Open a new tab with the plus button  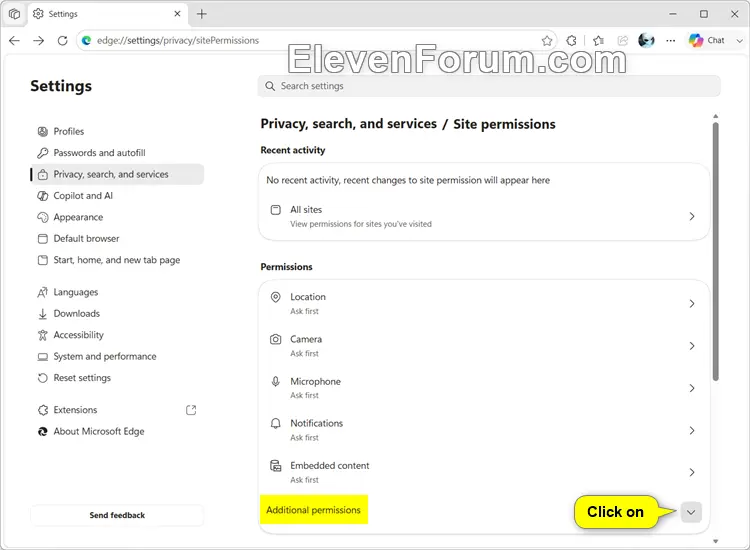coord(202,14)
